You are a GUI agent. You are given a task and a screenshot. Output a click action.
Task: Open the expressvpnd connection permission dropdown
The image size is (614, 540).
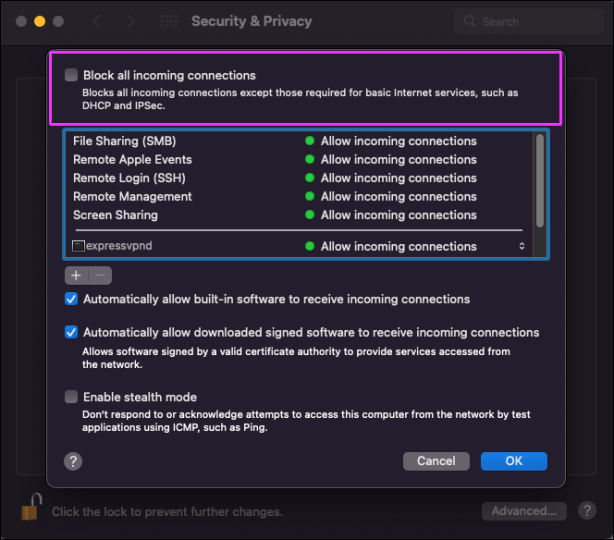coord(521,246)
